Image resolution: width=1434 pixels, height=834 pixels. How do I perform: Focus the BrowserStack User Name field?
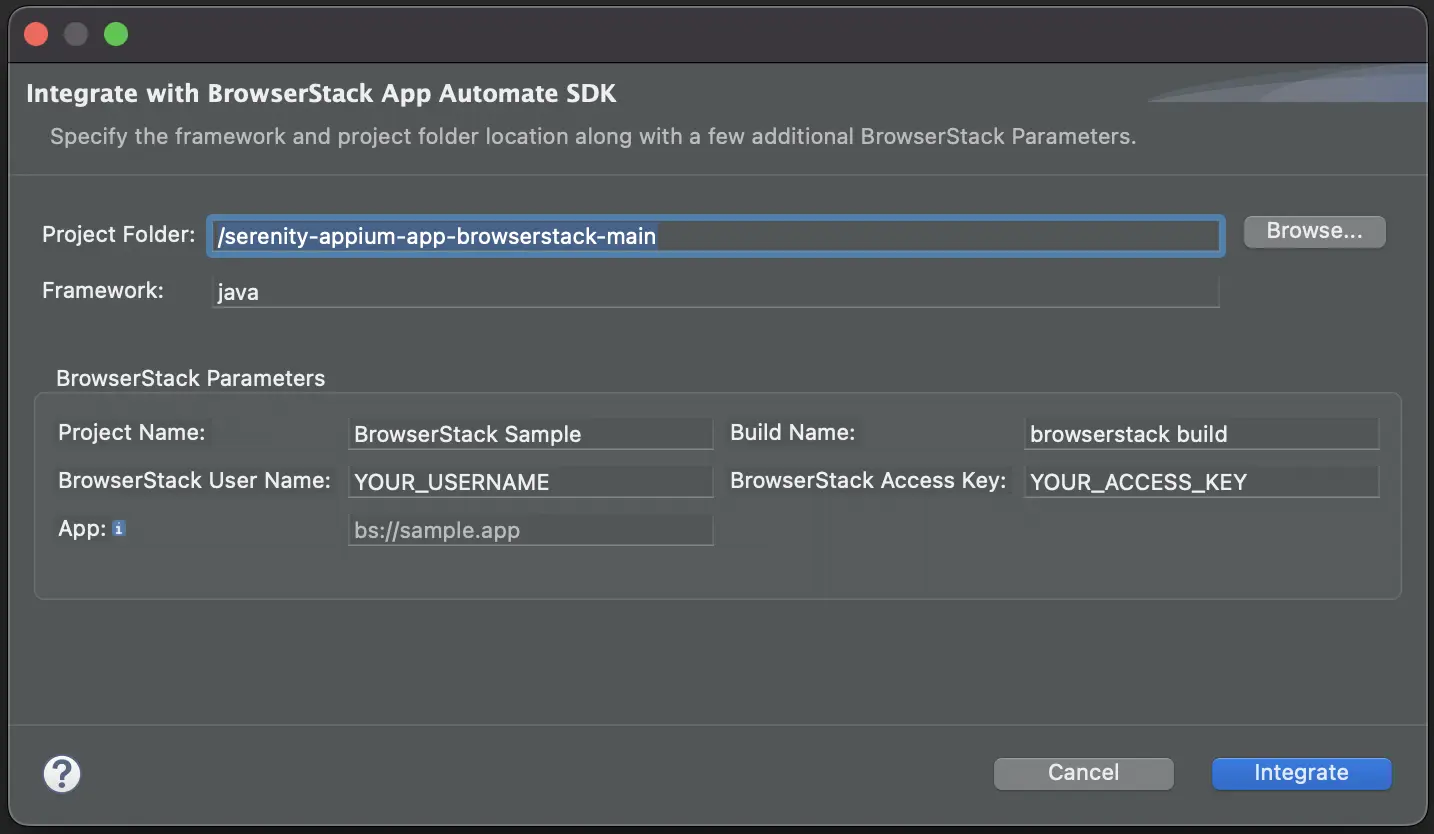530,482
